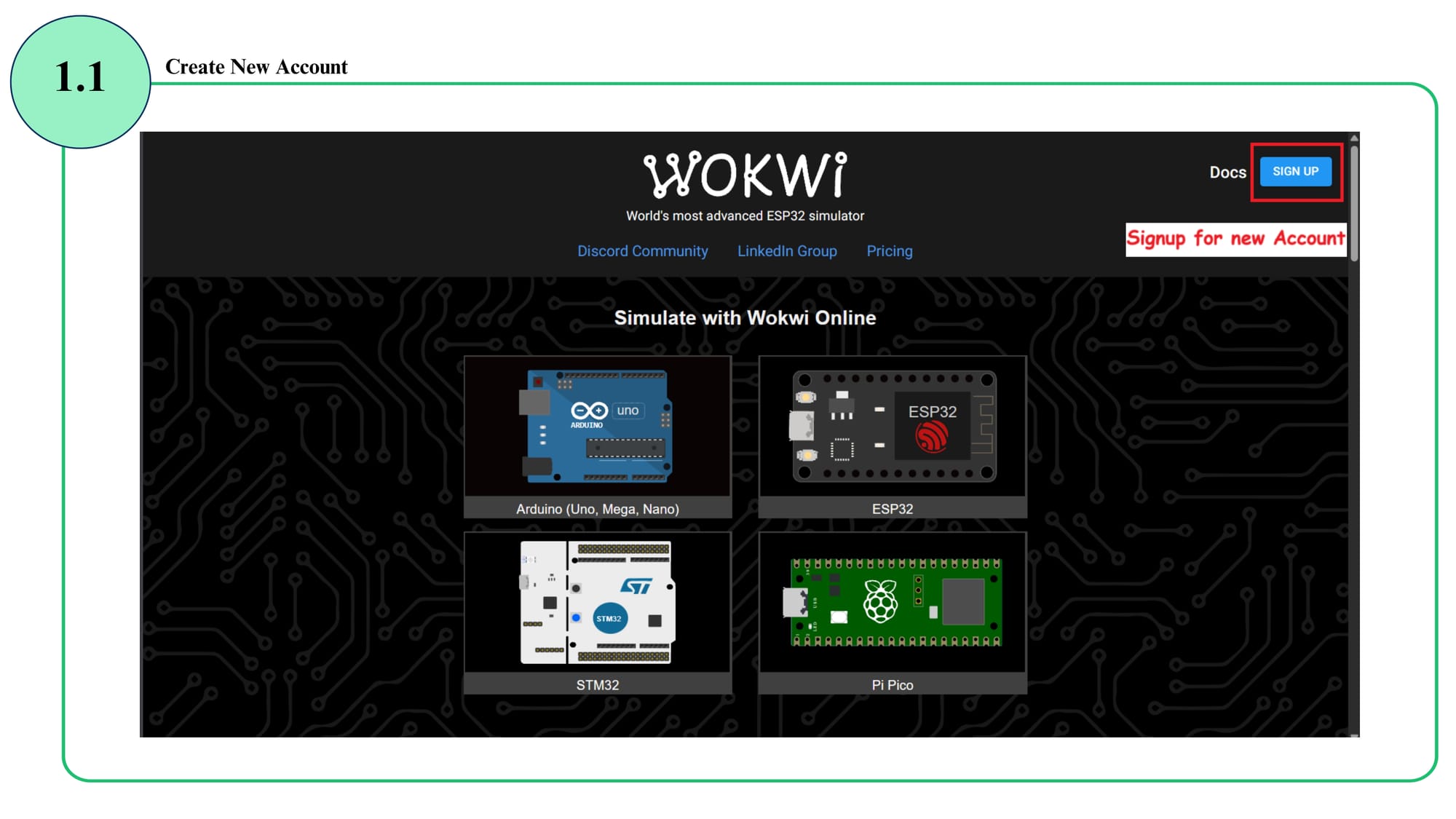Open the LinkedIn Group link
Image resolution: width=1456 pixels, height=819 pixels.
click(787, 251)
